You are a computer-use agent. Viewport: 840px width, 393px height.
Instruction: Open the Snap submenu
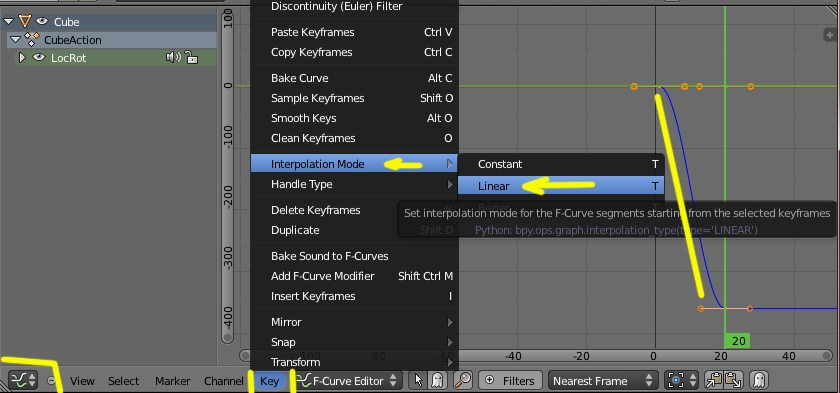coord(355,342)
